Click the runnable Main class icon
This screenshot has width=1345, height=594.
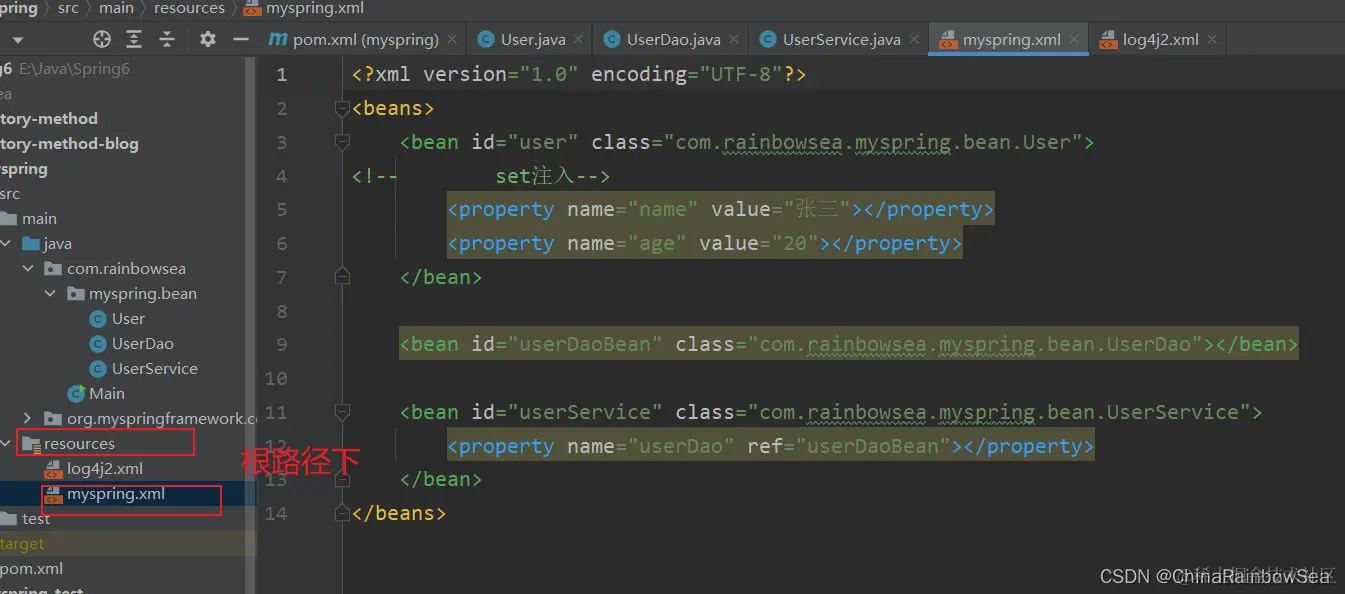[x=76, y=394]
